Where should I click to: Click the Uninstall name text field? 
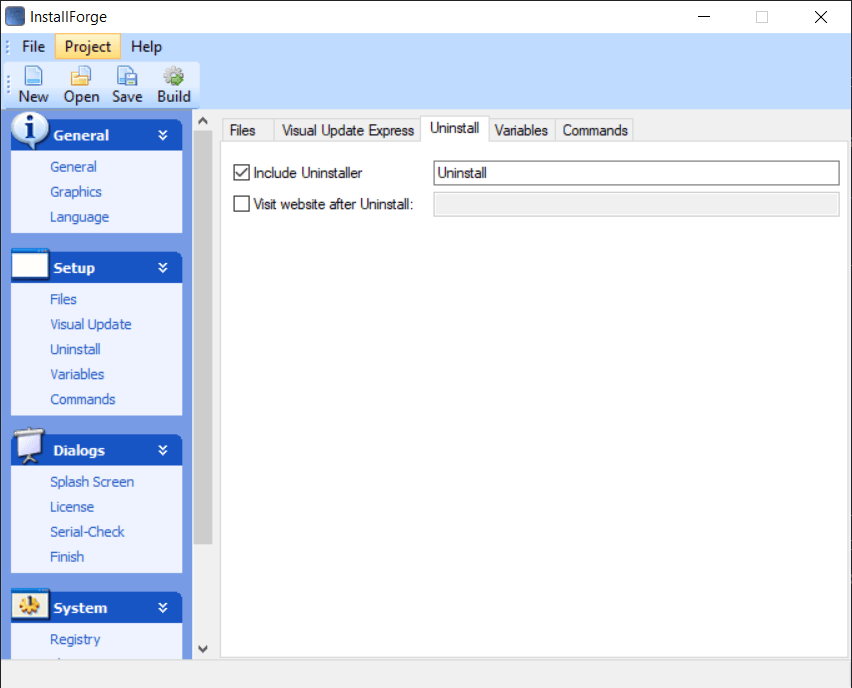point(636,173)
